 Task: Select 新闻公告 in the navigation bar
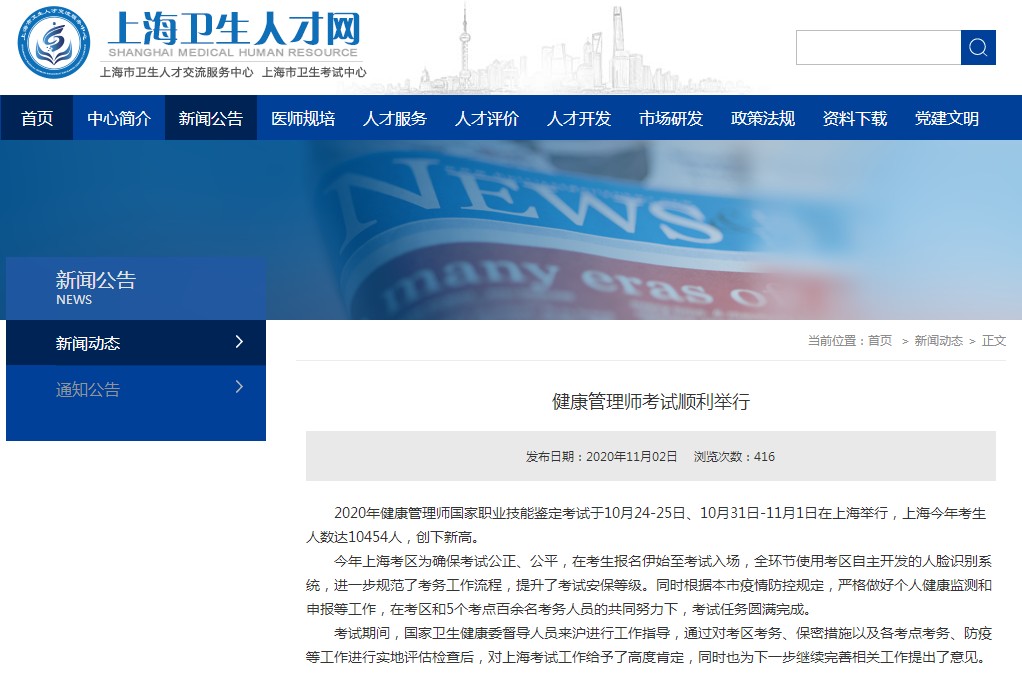211,118
